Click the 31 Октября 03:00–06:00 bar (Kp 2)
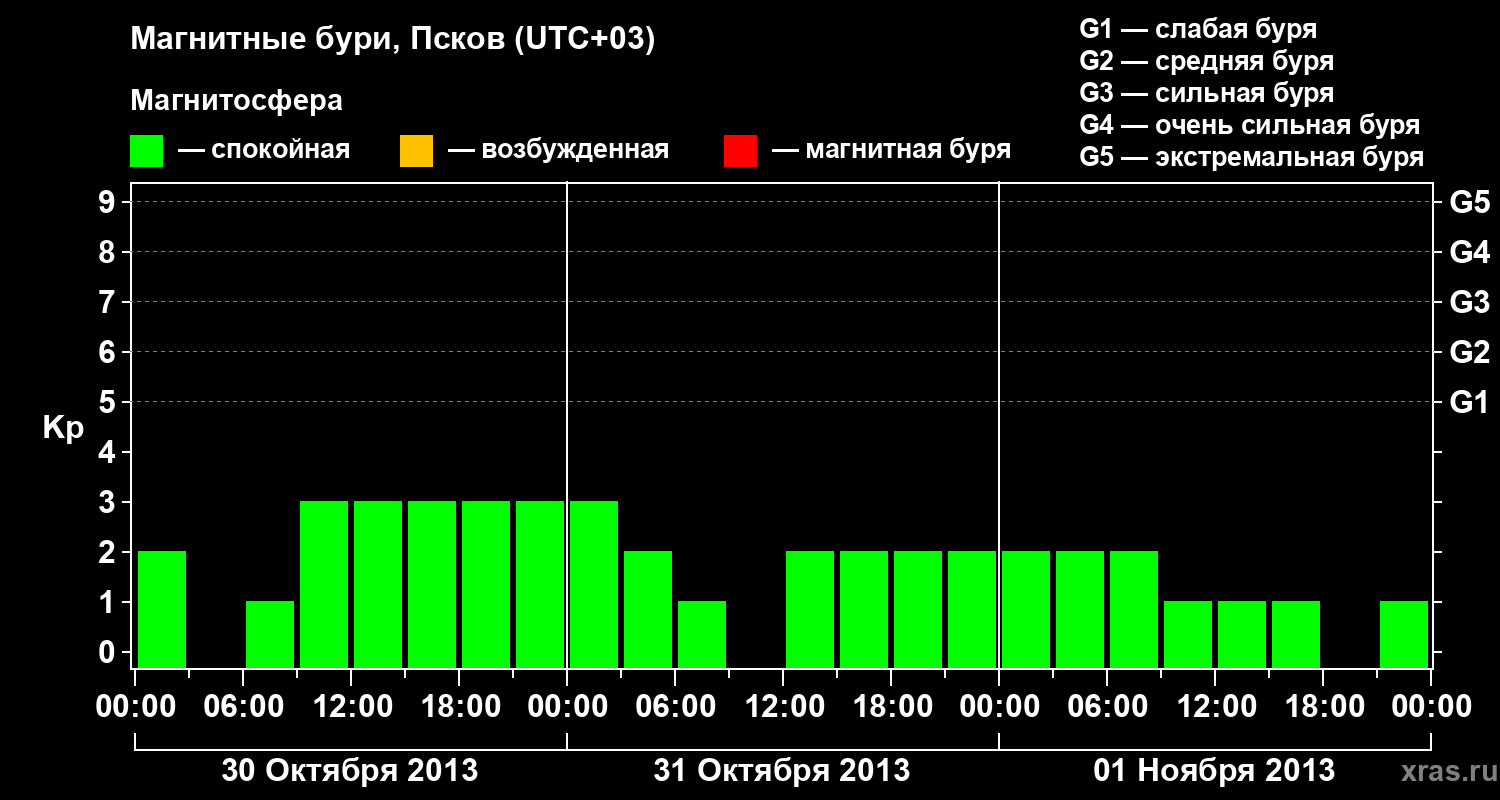Screen dimensions: 1500x800 tap(648, 609)
